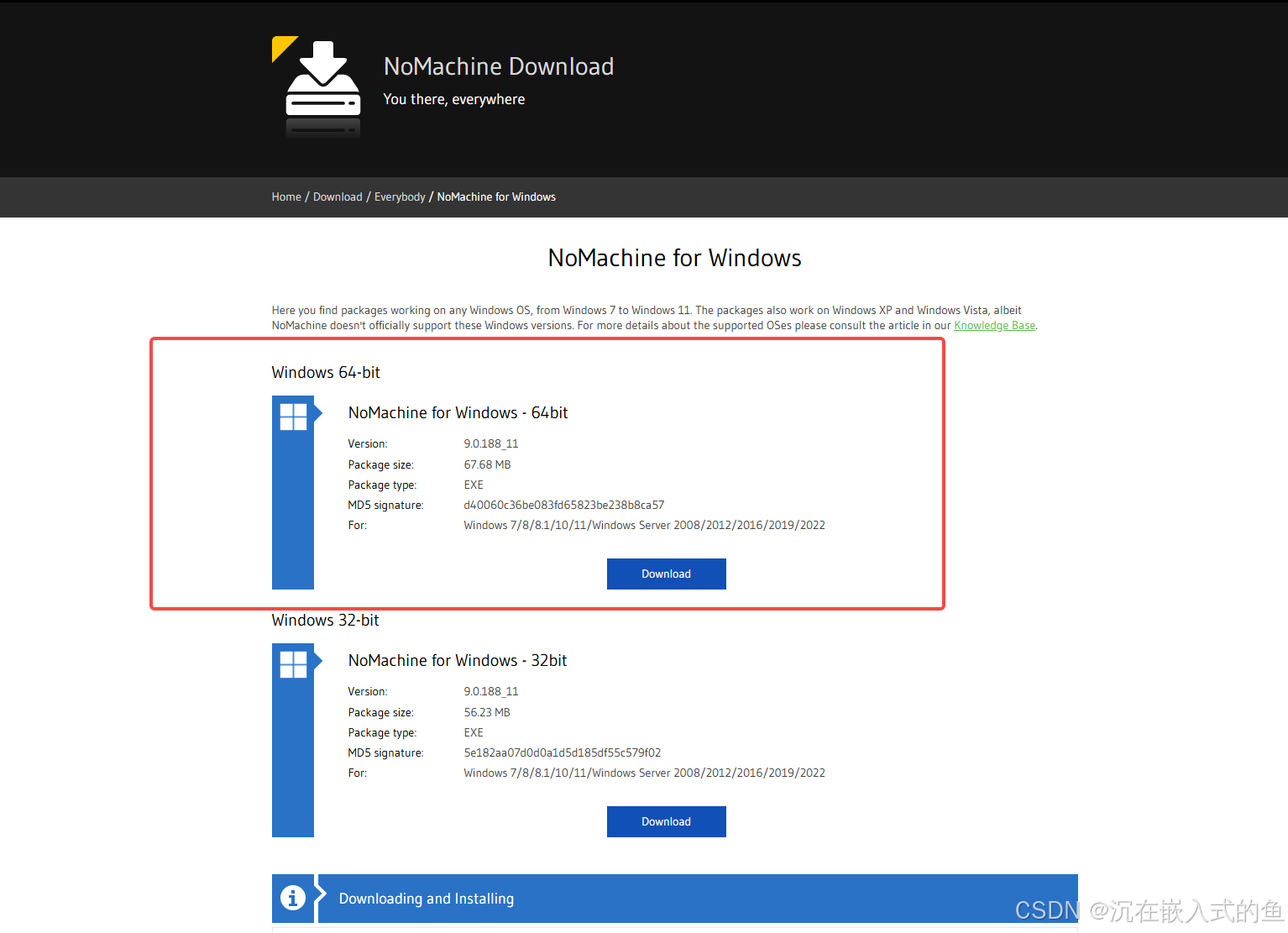Open the Everybody breadcrumb link

click(x=400, y=197)
